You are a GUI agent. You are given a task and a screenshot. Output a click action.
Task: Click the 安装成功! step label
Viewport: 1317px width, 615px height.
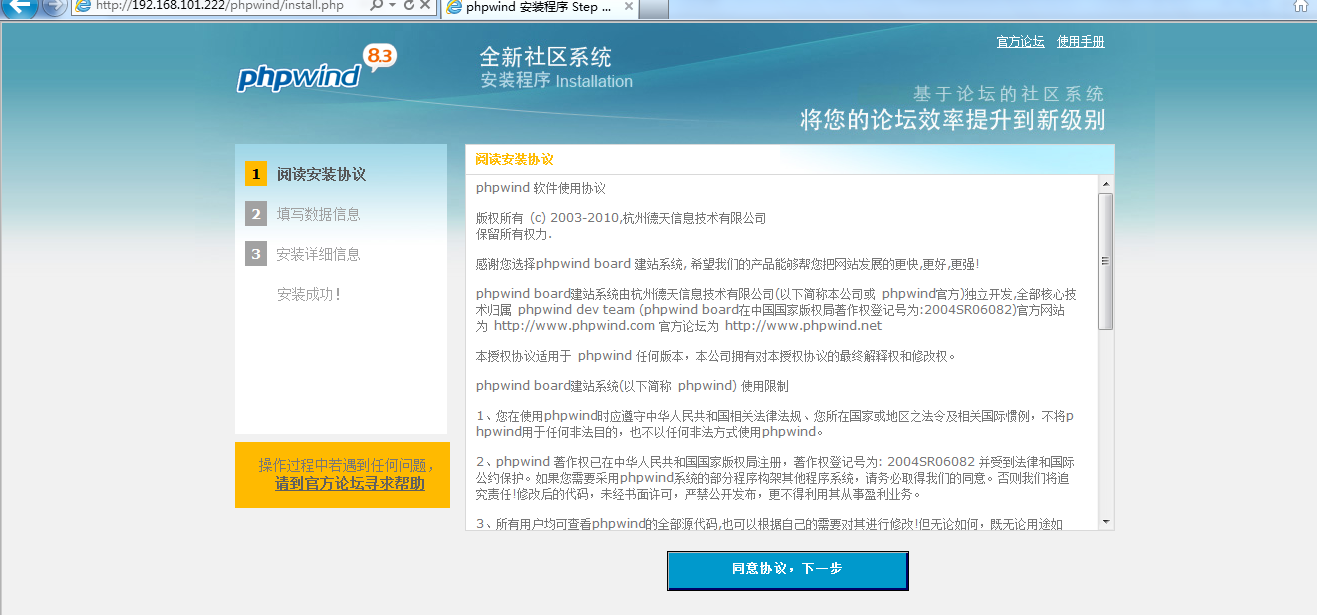click(309, 295)
